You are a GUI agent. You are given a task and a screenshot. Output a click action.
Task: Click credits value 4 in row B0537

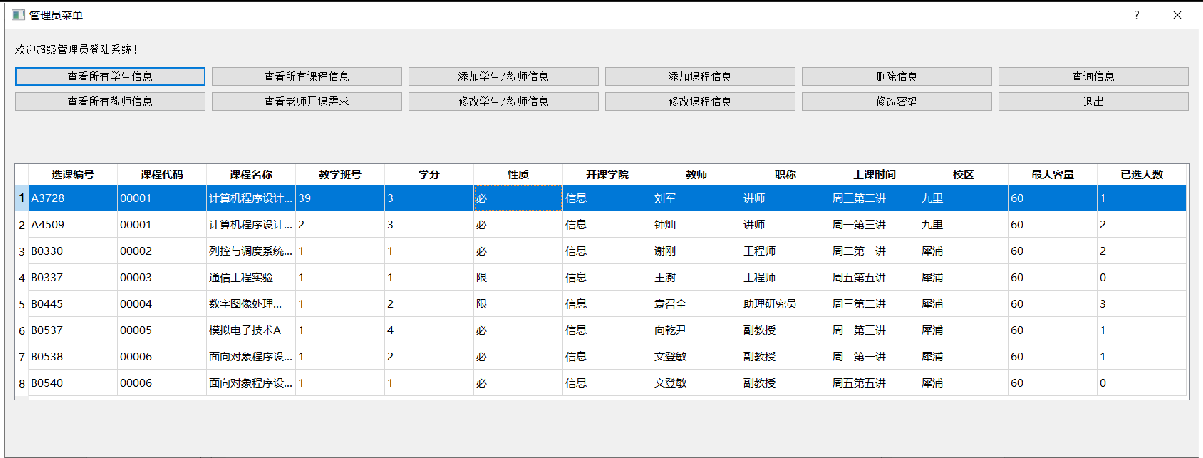tap(429, 330)
